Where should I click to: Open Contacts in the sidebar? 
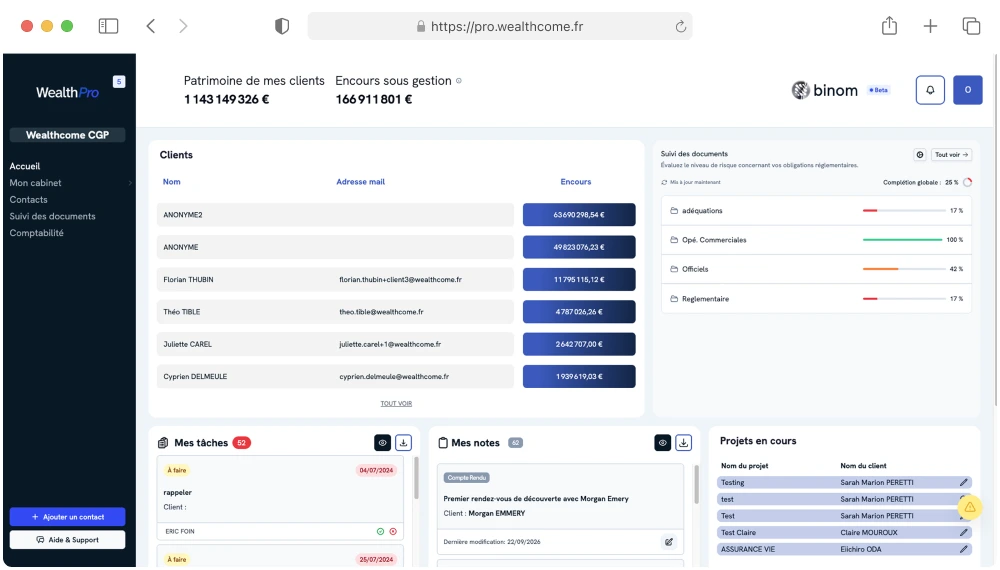(29, 200)
